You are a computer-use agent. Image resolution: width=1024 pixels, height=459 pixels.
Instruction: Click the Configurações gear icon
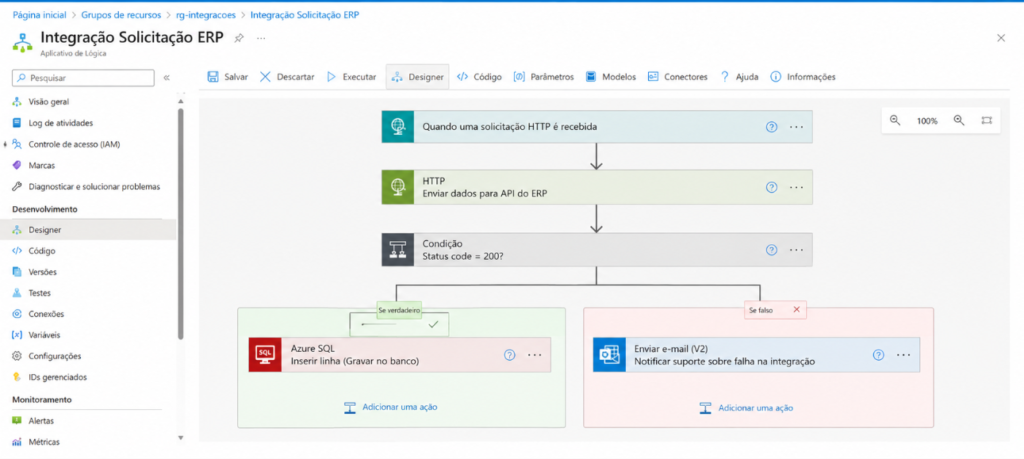coord(17,356)
